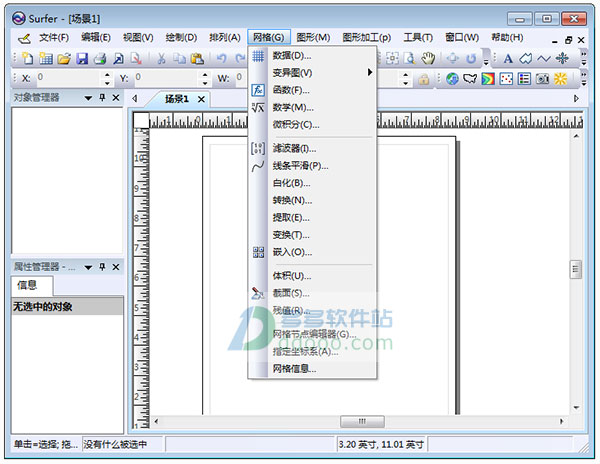The image size is (600, 464).
Task: Select the Text tool letter A
Action: pos(508,59)
